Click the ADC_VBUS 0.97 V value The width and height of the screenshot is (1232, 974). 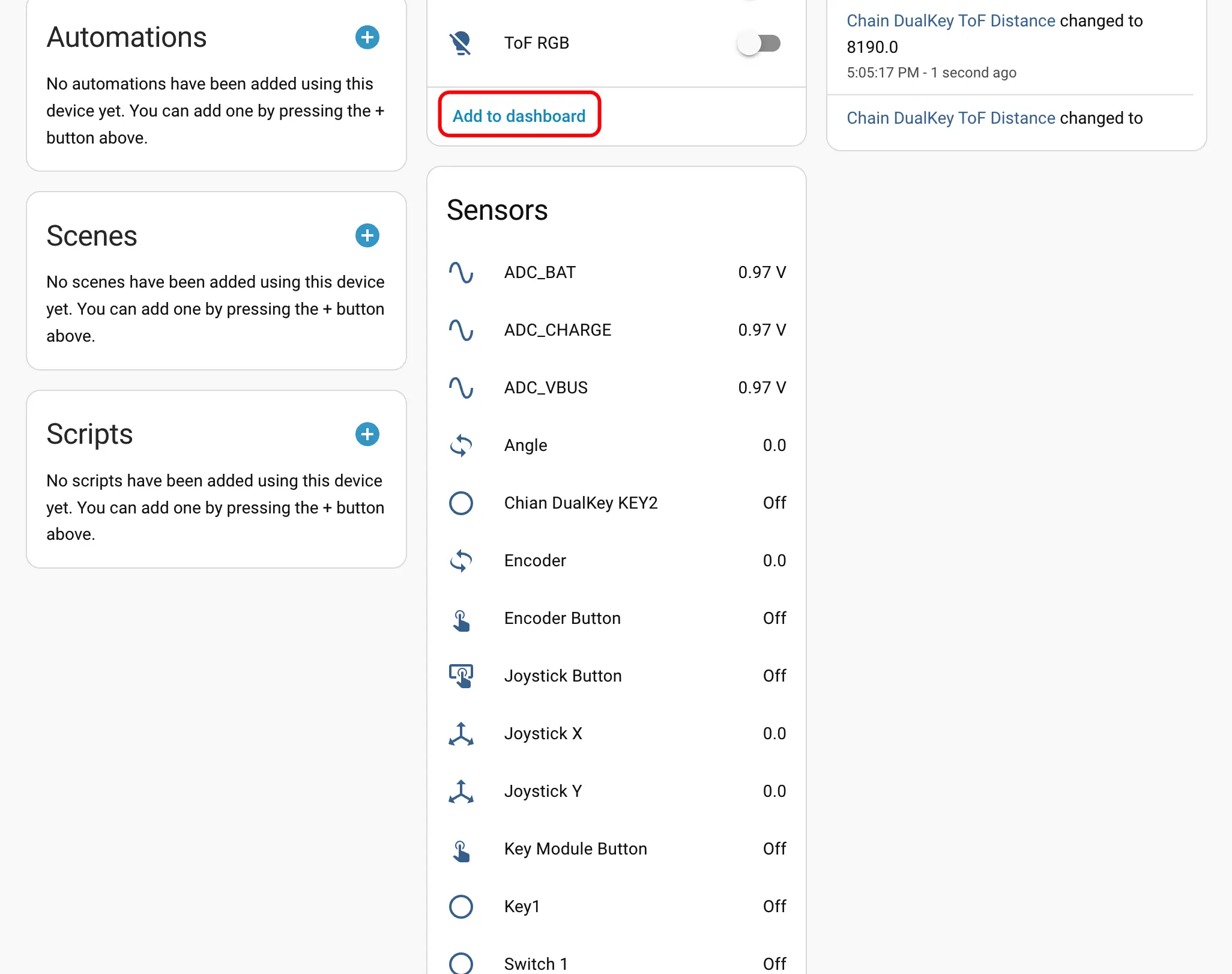(761, 388)
